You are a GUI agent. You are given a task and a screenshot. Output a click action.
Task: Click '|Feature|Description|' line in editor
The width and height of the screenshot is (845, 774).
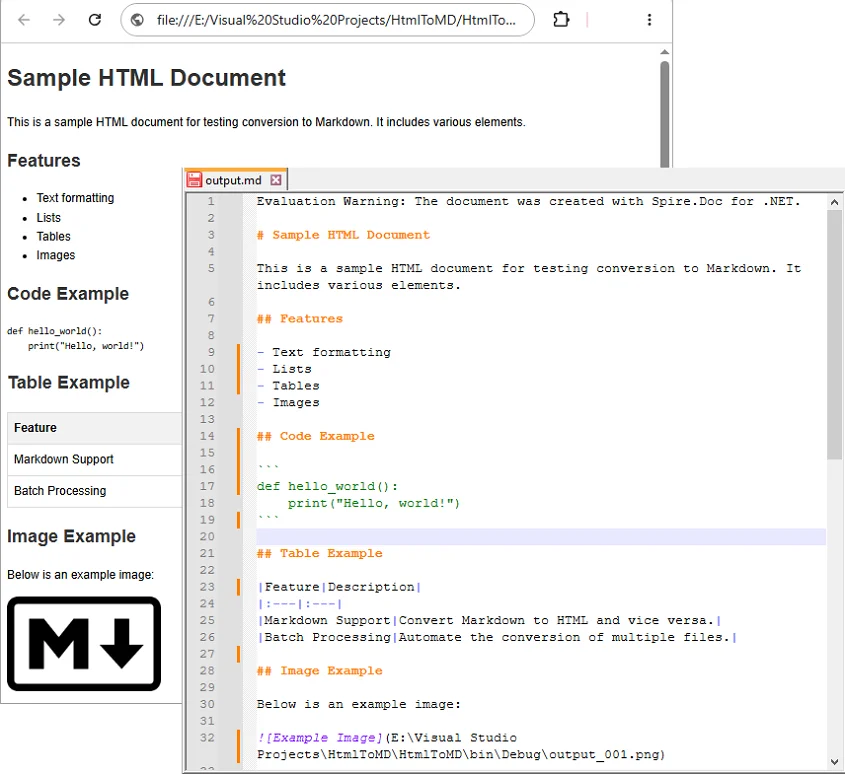pos(340,587)
